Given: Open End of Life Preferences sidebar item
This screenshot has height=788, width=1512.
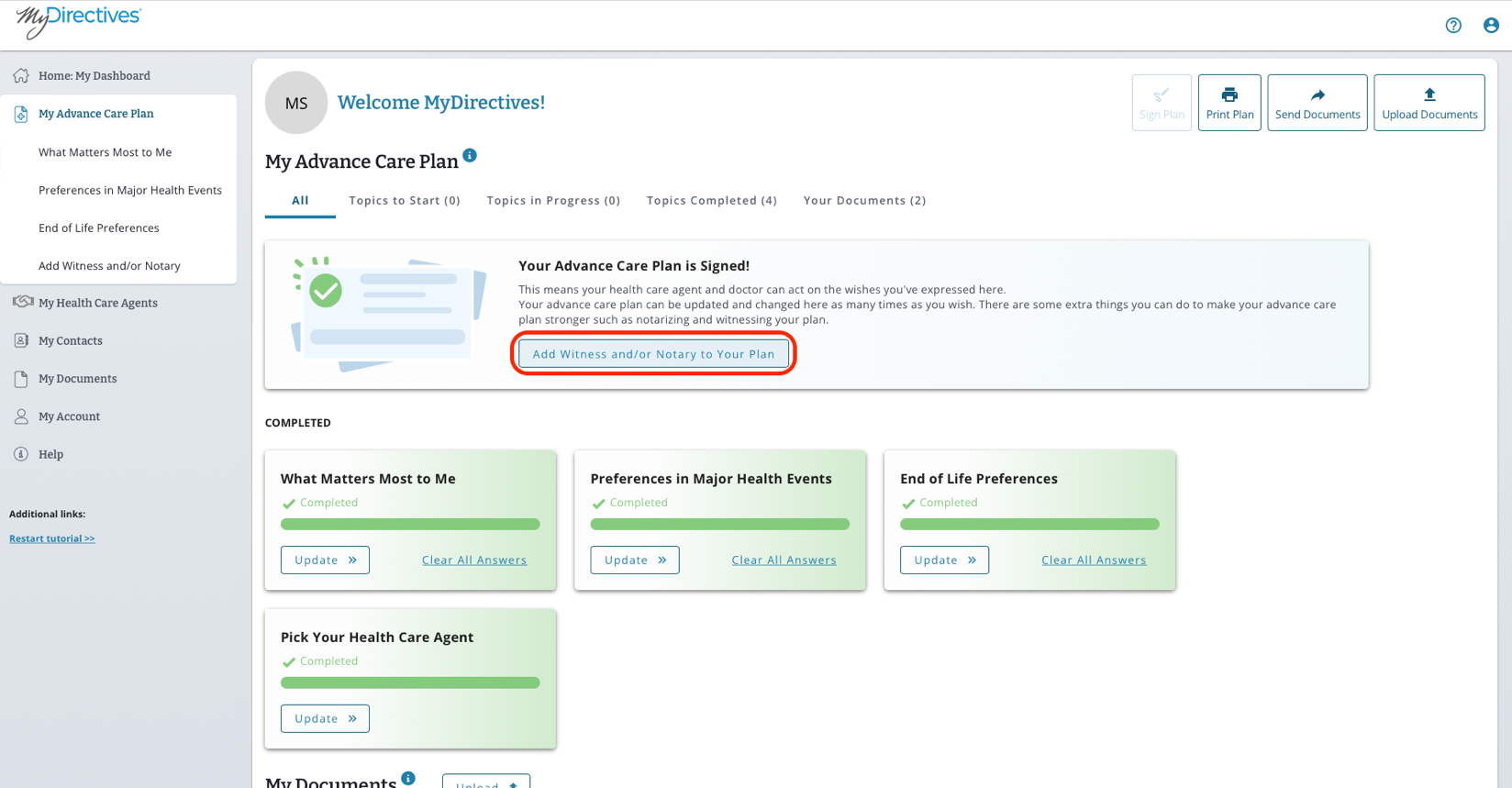Looking at the screenshot, I should coord(99,228).
